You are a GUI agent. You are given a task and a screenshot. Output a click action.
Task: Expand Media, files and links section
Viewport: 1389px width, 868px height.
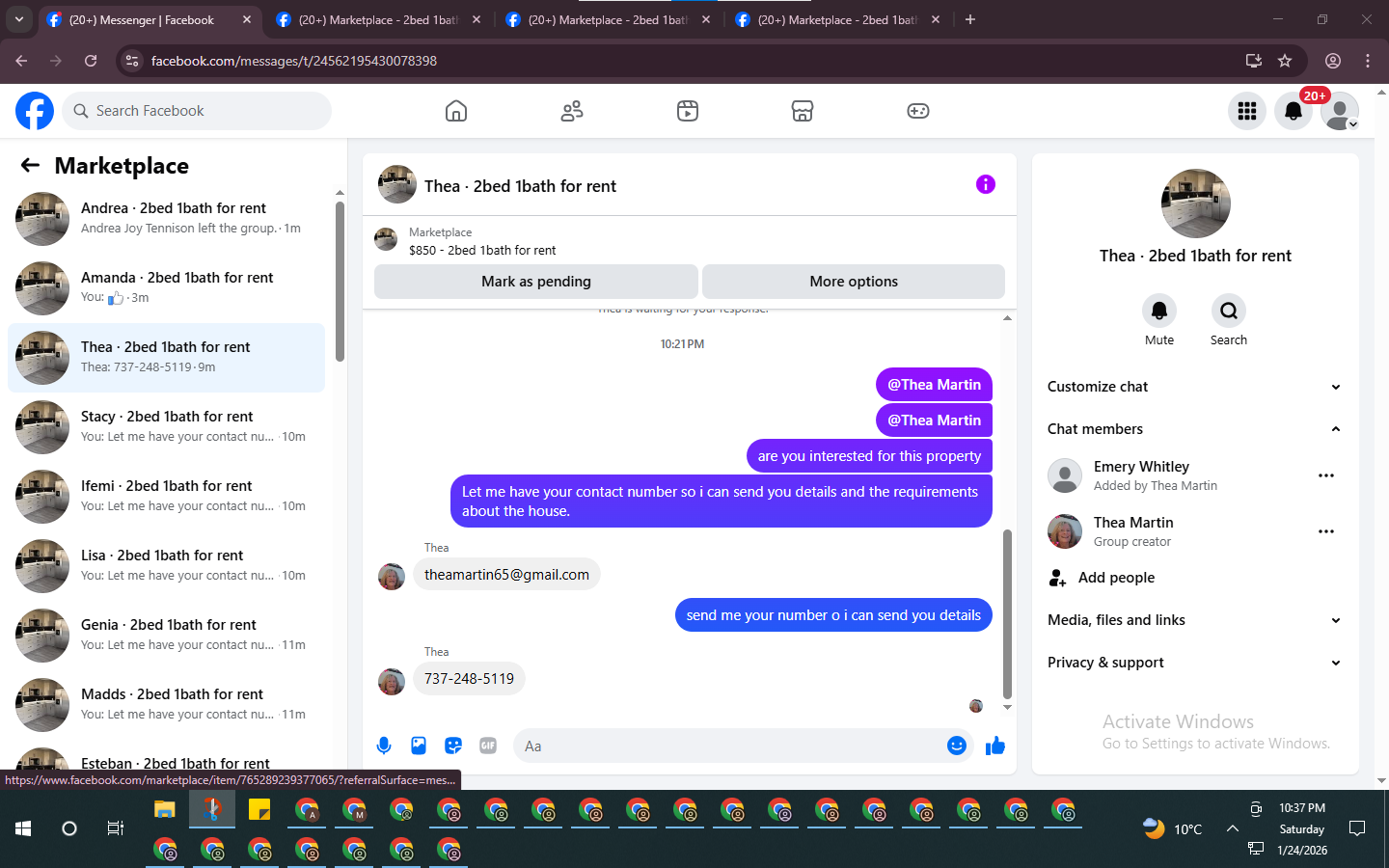click(1195, 620)
